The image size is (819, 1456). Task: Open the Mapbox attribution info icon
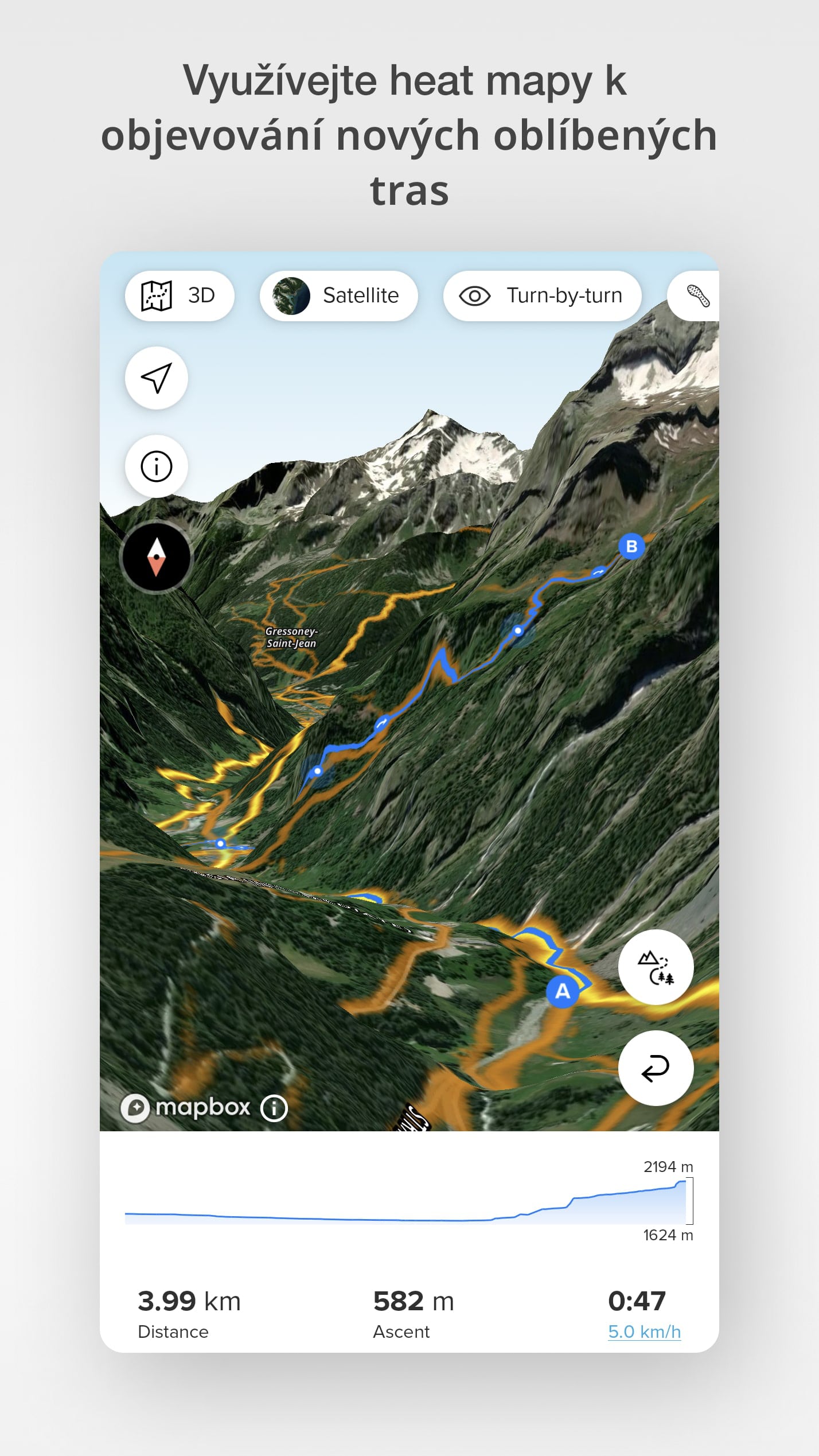point(274,1108)
